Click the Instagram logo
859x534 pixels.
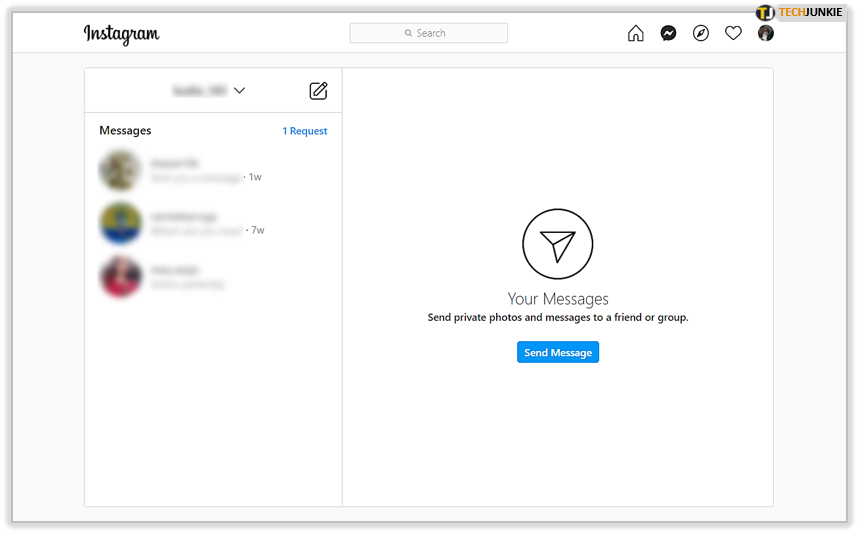(x=121, y=34)
